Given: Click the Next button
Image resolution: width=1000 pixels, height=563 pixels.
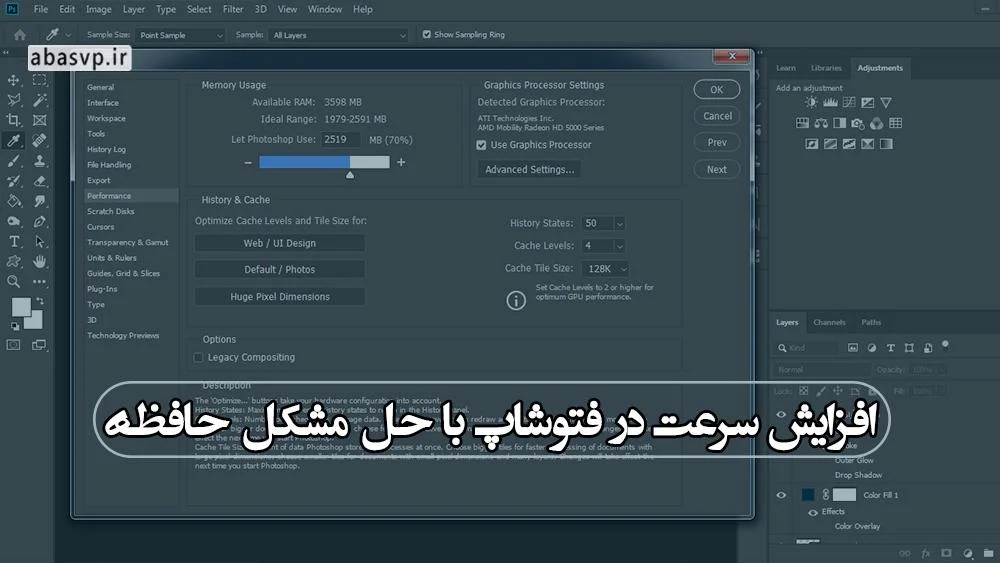Looking at the screenshot, I should tap(717, 170).
